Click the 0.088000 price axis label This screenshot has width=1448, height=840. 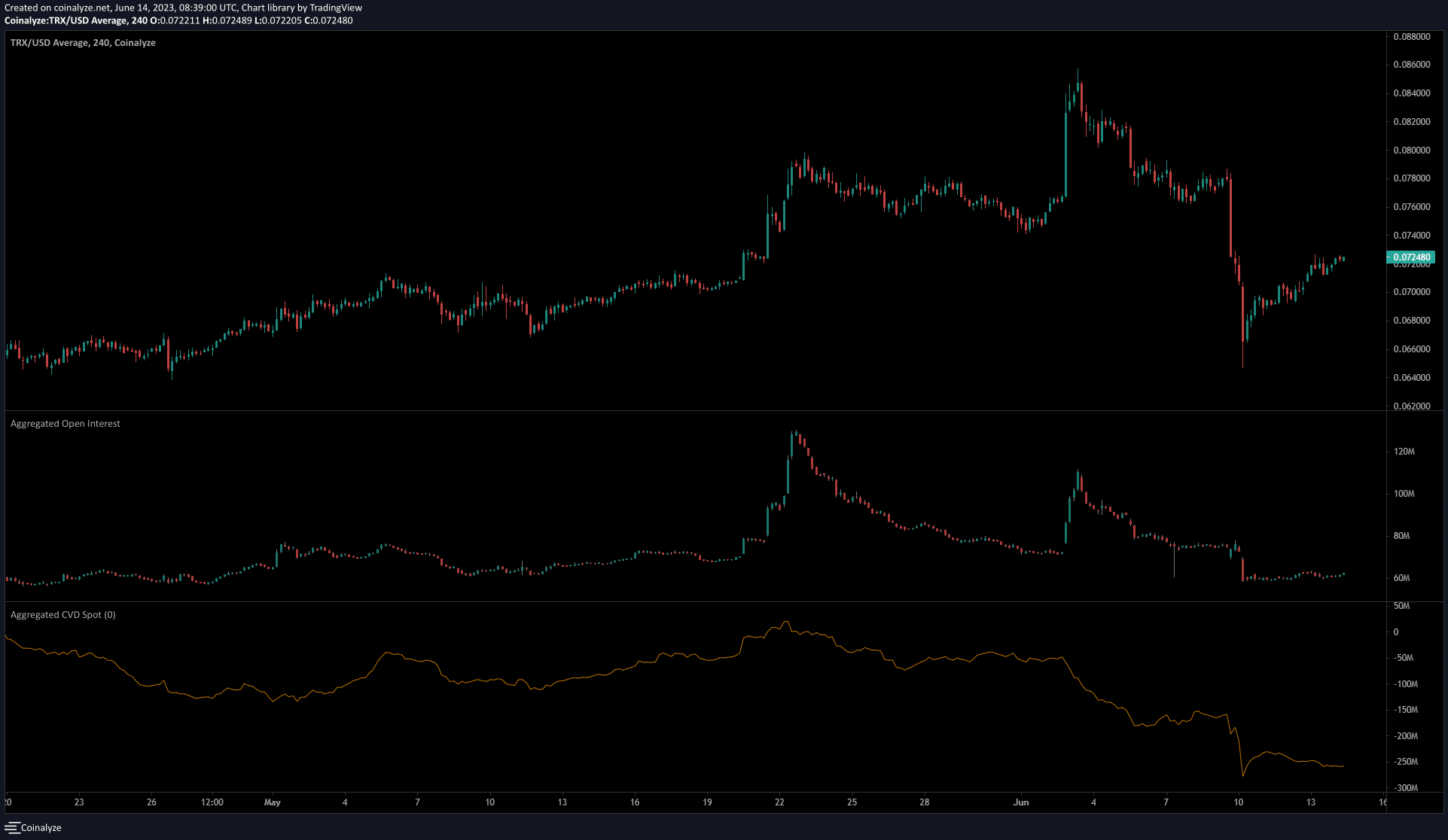click(x=1411, y=36)
